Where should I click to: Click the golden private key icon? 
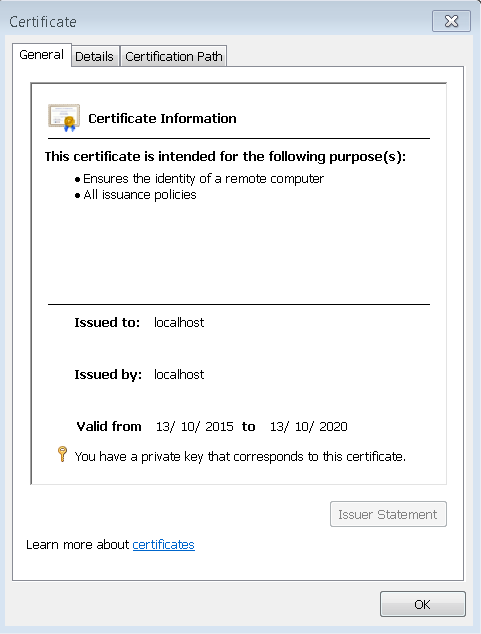62,454
